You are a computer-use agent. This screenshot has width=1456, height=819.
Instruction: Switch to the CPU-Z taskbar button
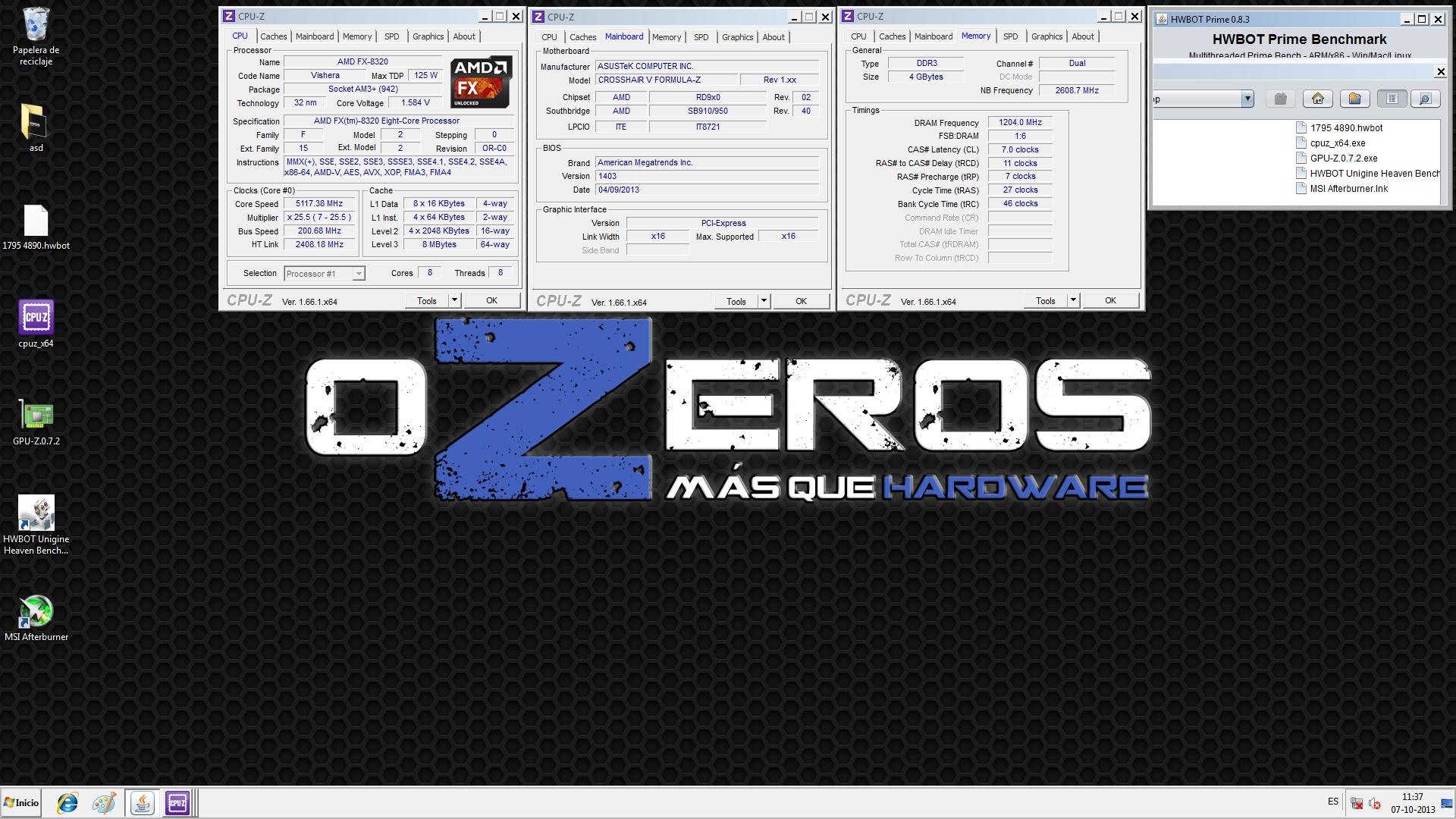click(177, 802)
